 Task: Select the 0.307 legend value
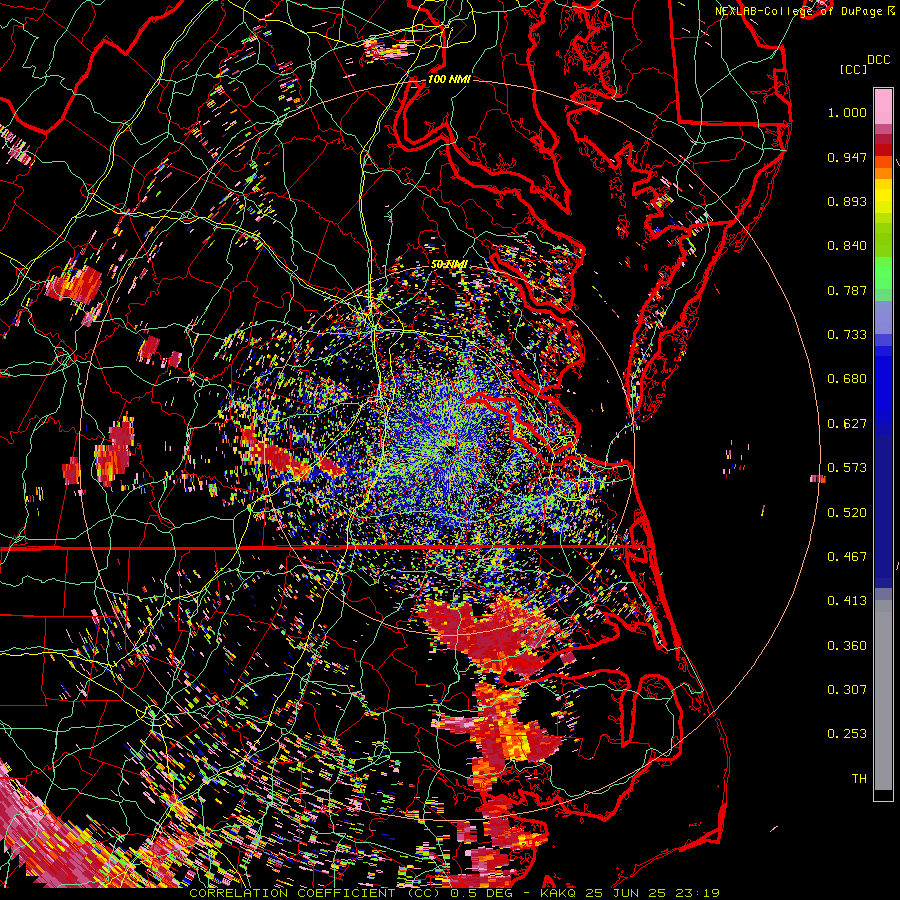point(847,689)
